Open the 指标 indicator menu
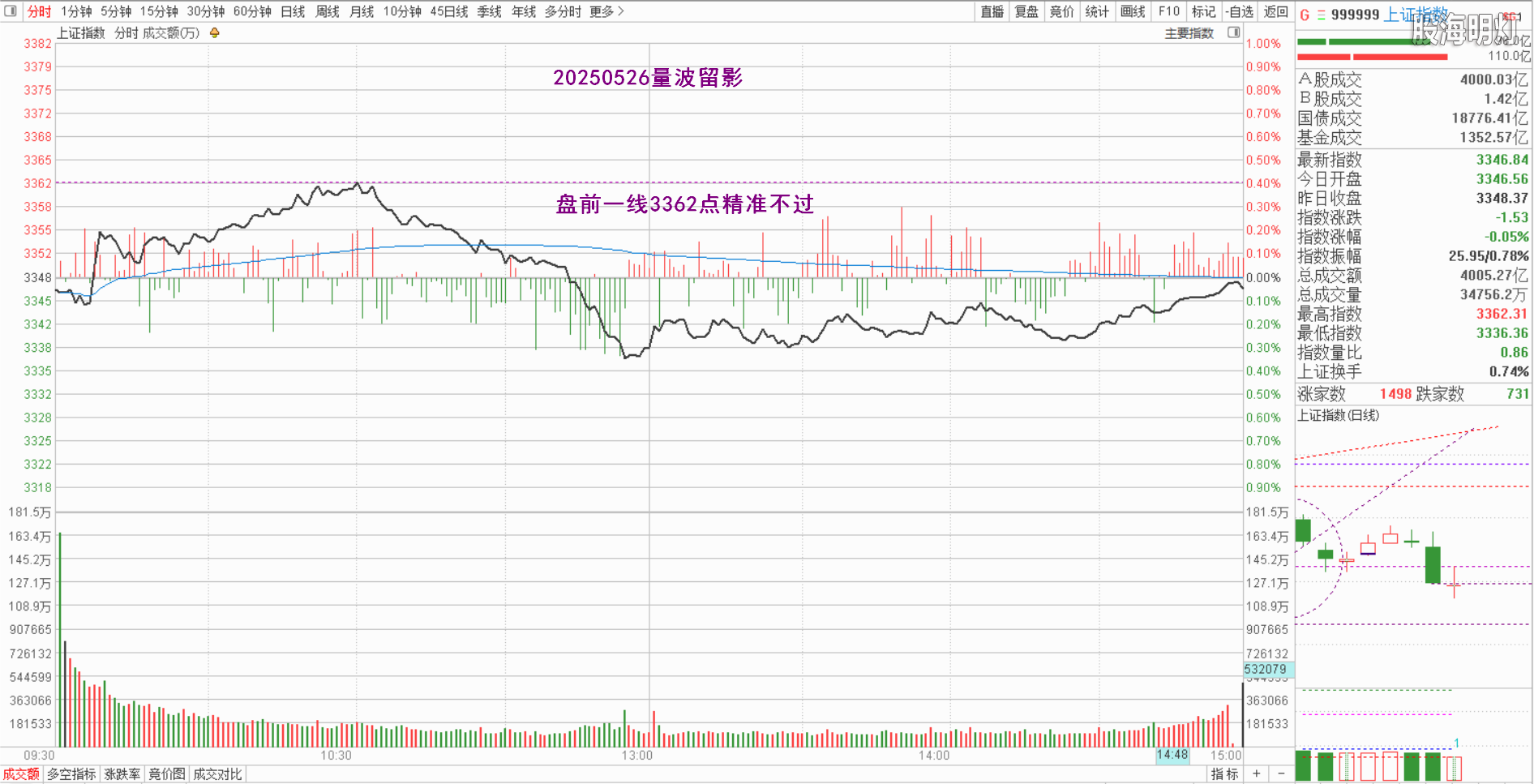 pyautogui.click(x=1224, y=774)
